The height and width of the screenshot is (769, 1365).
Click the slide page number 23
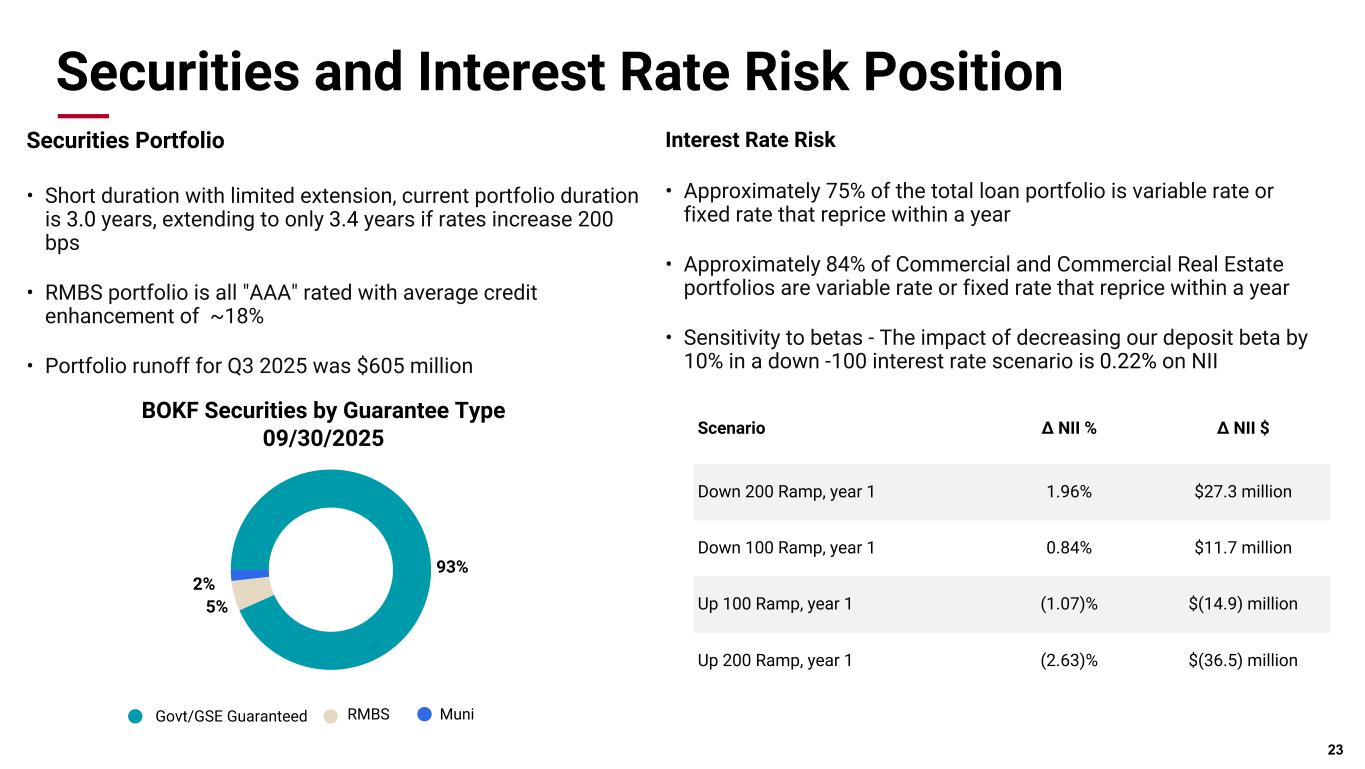[1335, 750]
